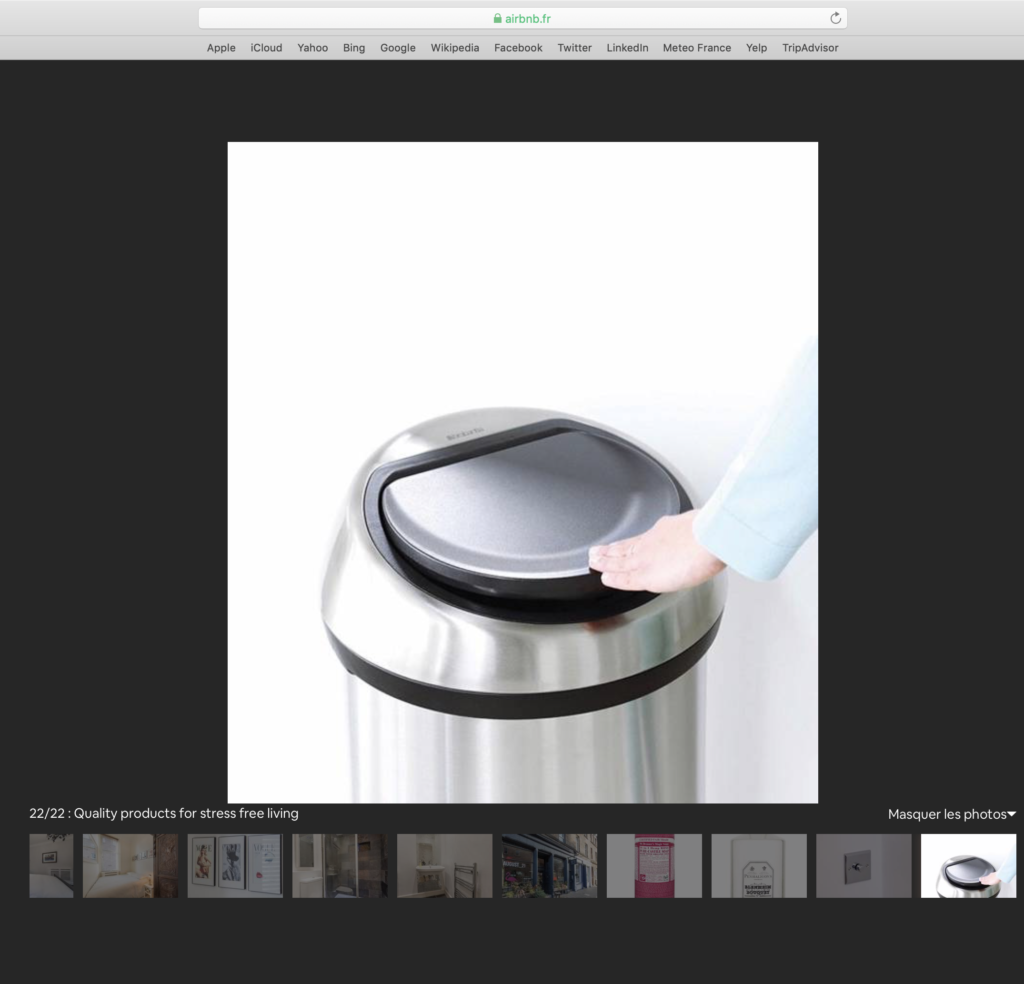Collapse the gallery via Masquer les photos
This screenshot has width=1024, height=984.
pyautogui.click(x=951, y=814)
